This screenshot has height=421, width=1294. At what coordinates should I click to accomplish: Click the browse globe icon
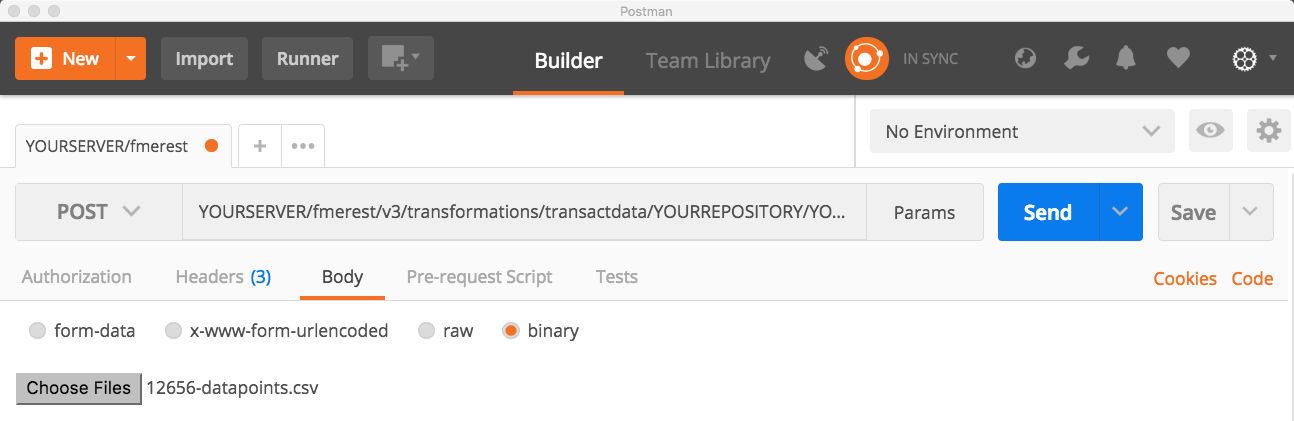1025,59
